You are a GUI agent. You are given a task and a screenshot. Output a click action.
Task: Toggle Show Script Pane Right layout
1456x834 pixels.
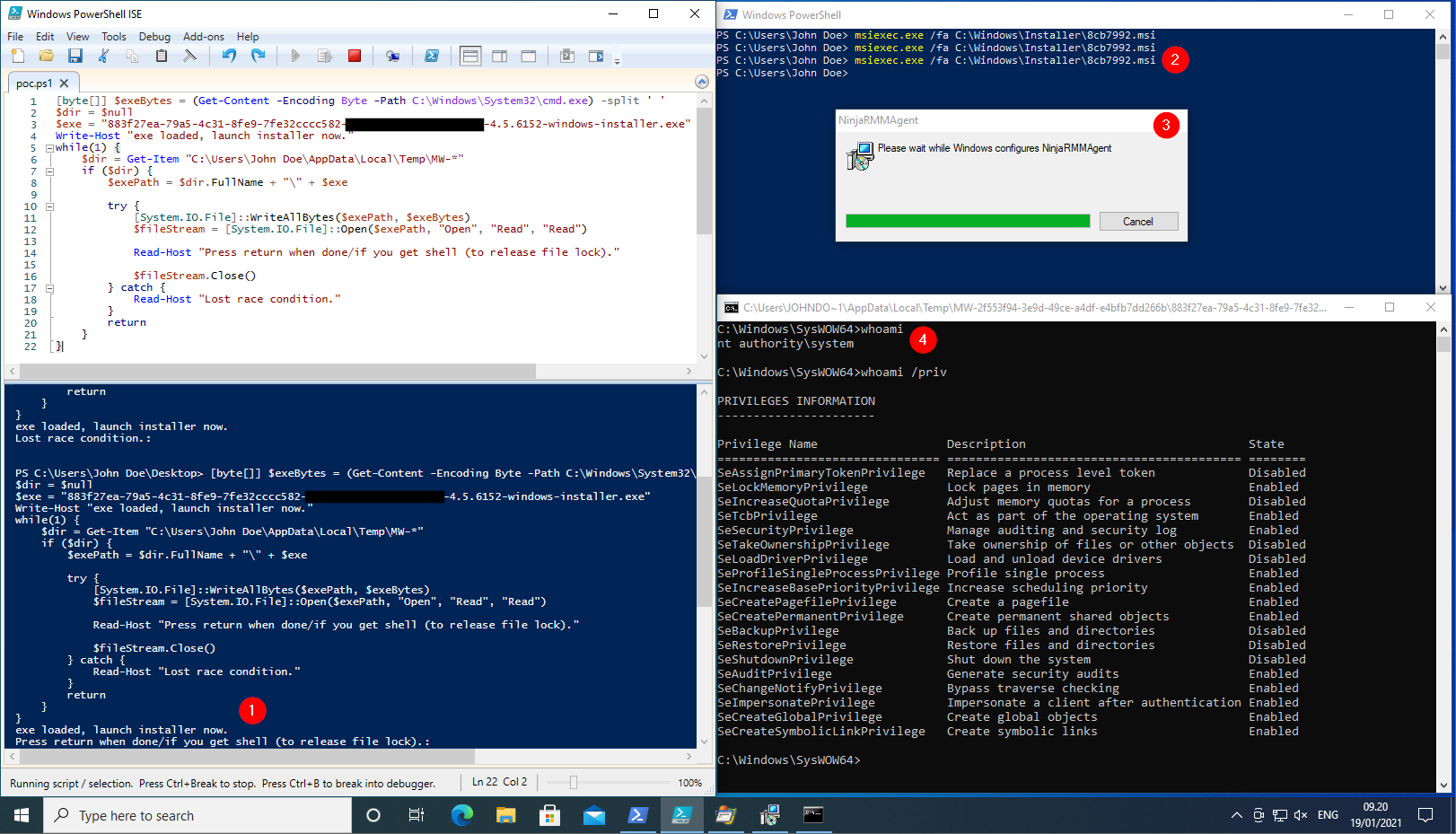[x=499, y=56]
